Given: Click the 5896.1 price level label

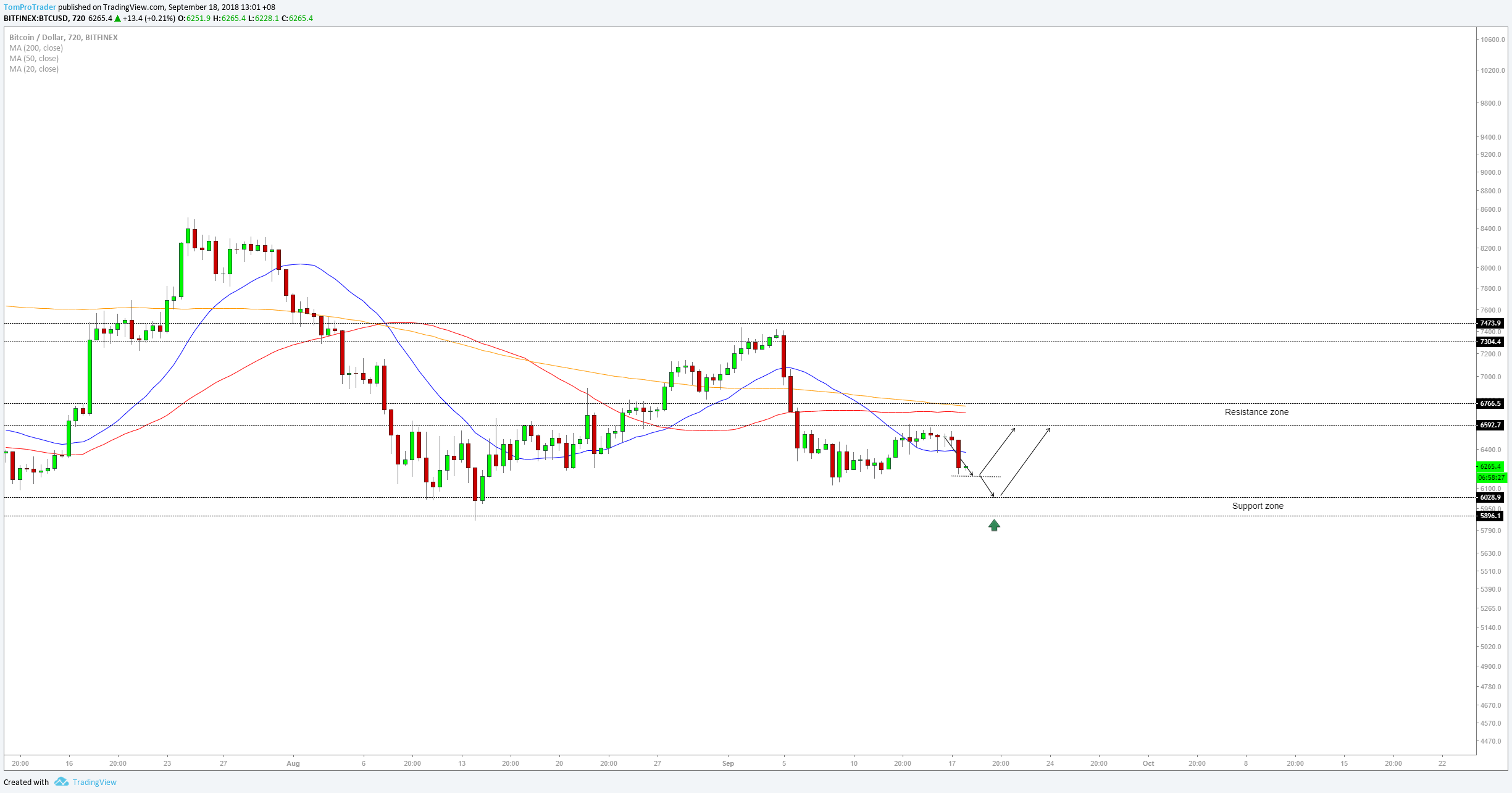Looking at the screenshot, I should (x=1490, y=516).
